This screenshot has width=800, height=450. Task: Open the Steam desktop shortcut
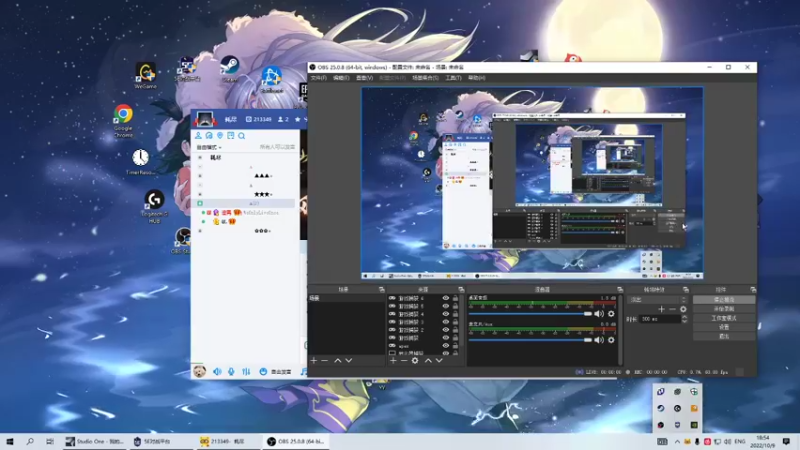(230, 69)
